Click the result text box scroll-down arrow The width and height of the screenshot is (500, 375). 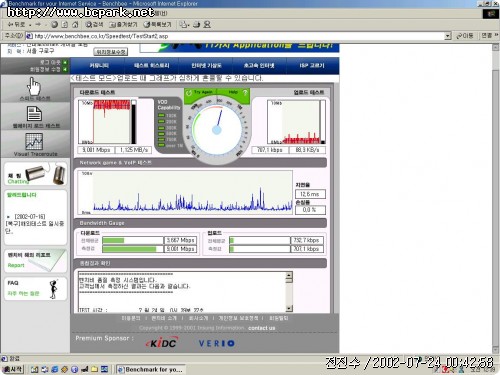[x=289, y=308]
